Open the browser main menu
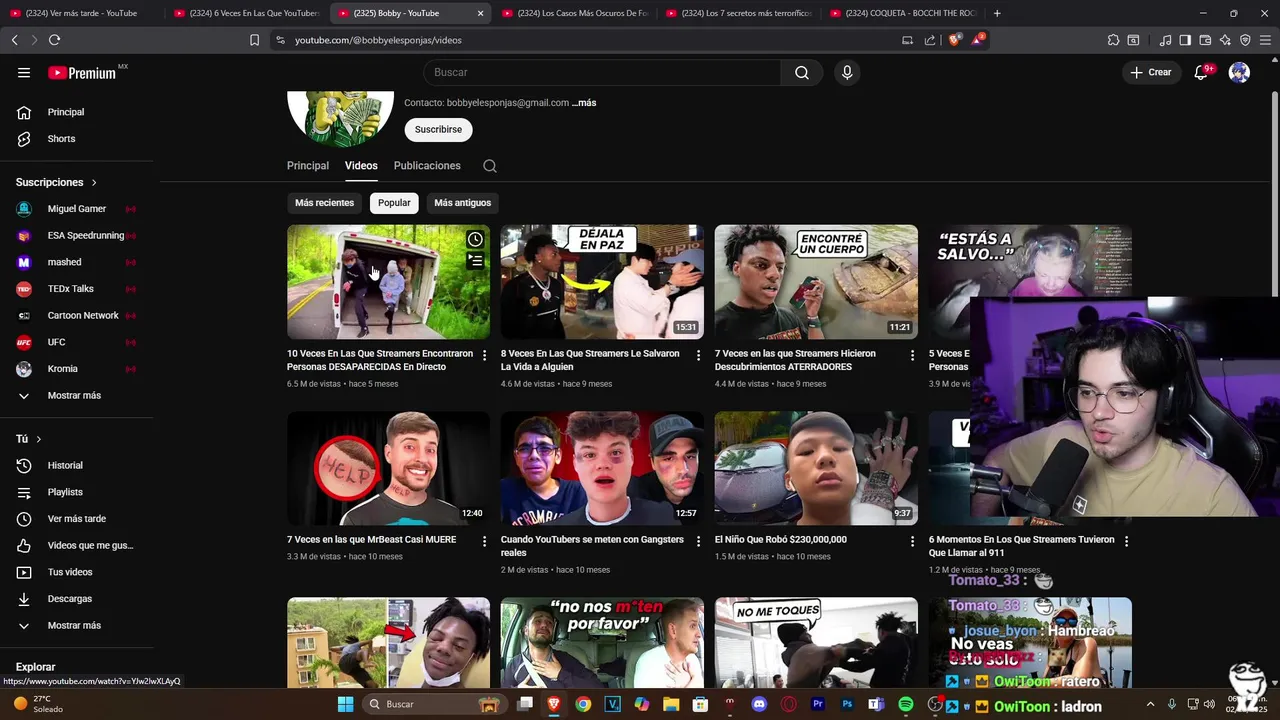The image size is (1280, 720). click(1265, 40)
